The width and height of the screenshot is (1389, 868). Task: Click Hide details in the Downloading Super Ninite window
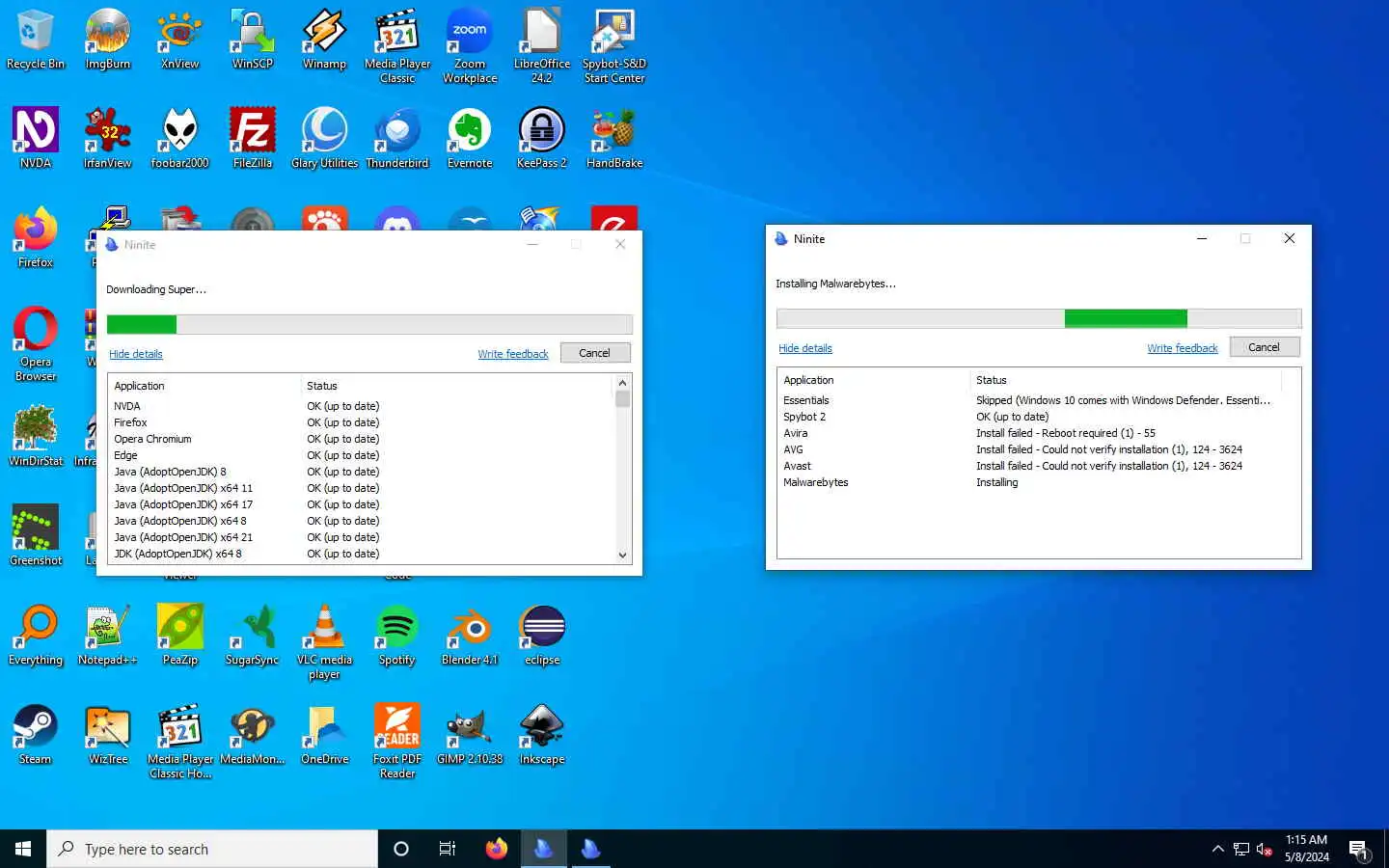pos(135,354)
